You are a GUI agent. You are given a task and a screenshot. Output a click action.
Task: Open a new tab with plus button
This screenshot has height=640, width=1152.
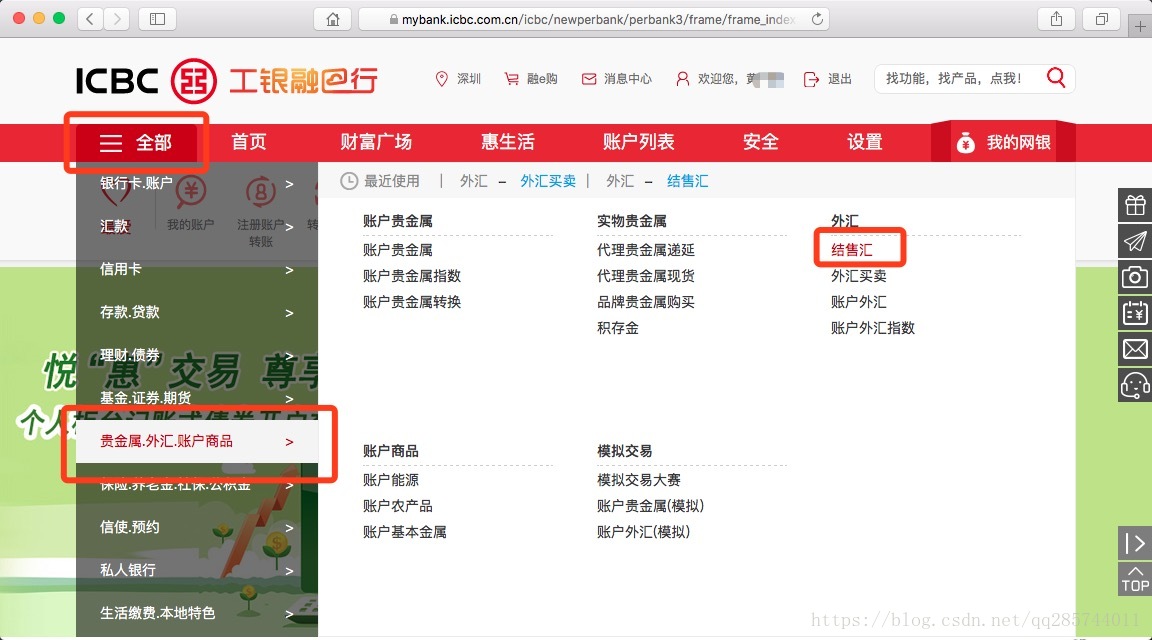[x=1140, y=26]
